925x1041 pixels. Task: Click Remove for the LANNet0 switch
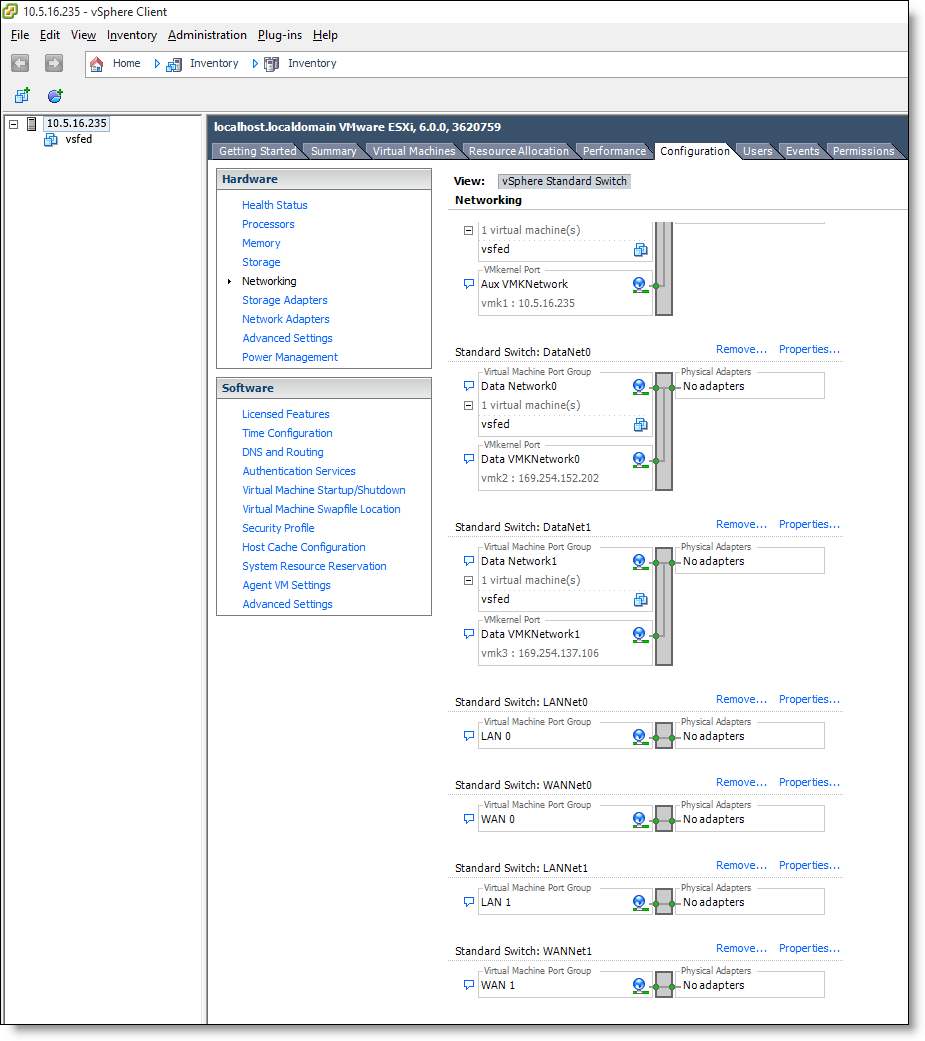click(x=741, y=699)
